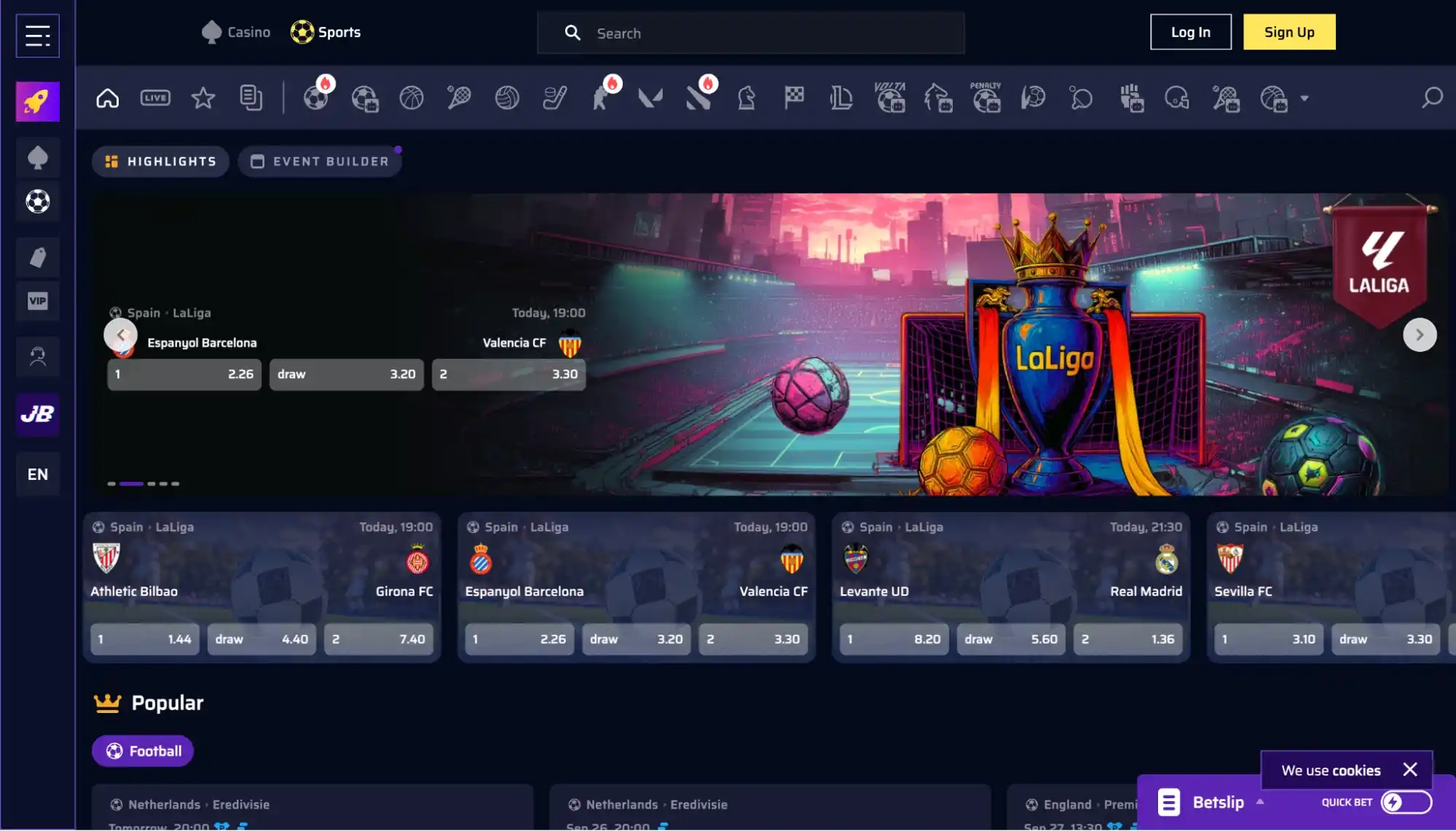Open the Live events icon

[x=155, y=98]
